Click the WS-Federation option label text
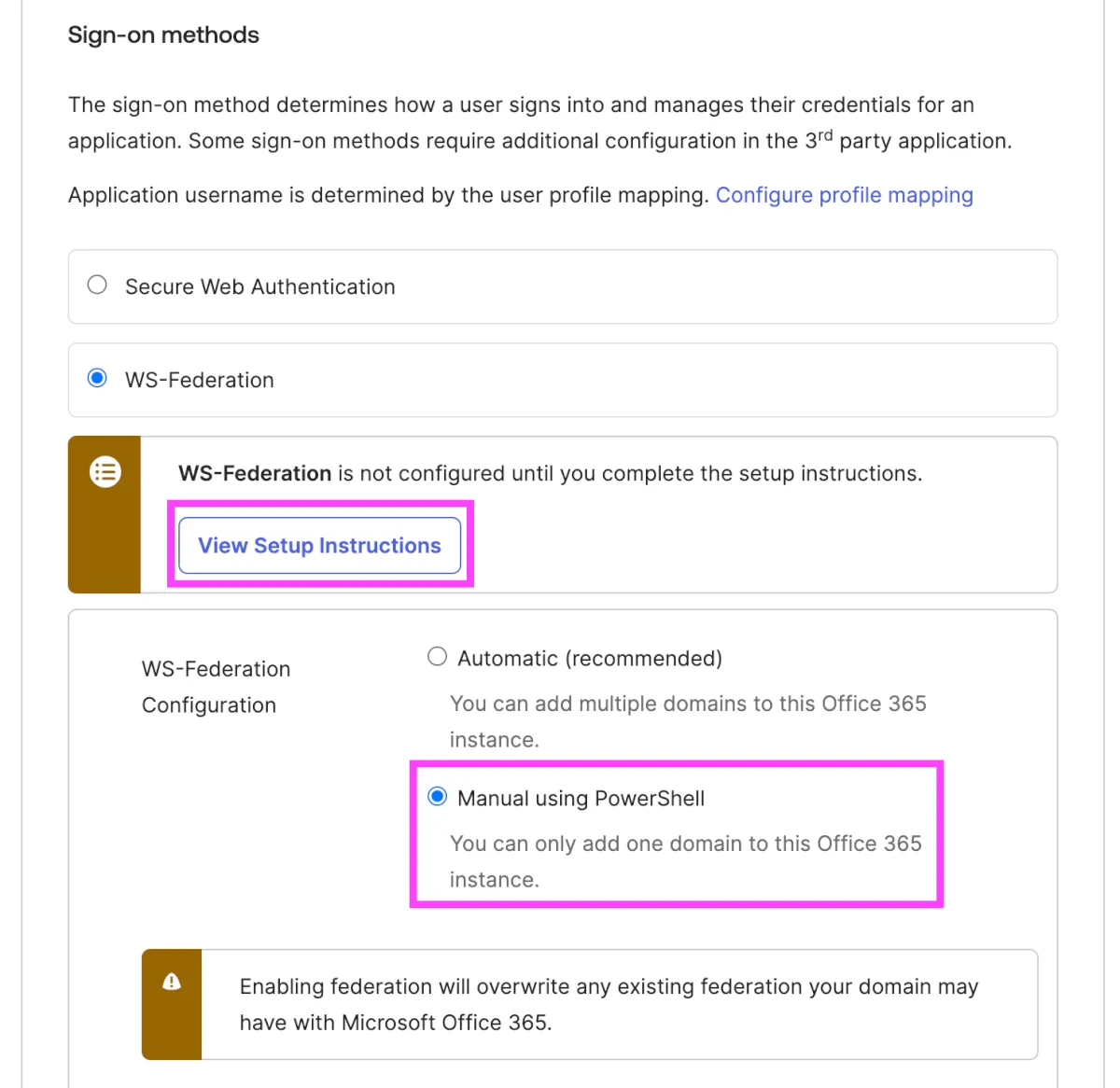1120x1088 pixels. coord(199,380)
